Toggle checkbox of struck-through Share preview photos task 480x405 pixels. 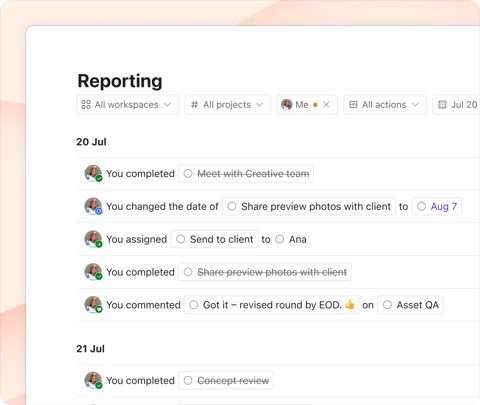click(188, 272)
